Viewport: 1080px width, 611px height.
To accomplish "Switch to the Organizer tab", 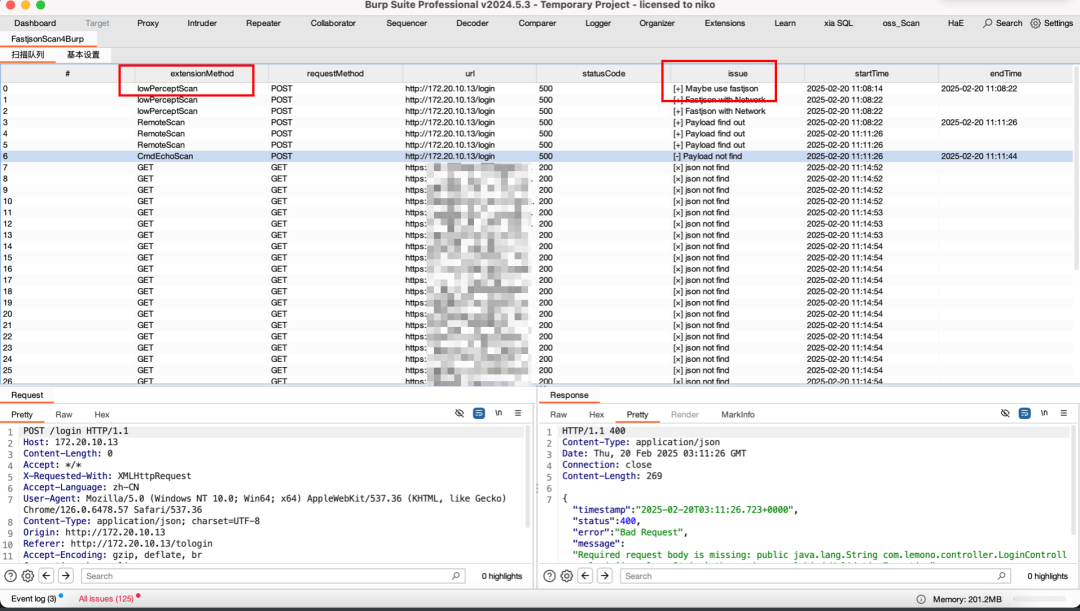I will 656,23.
